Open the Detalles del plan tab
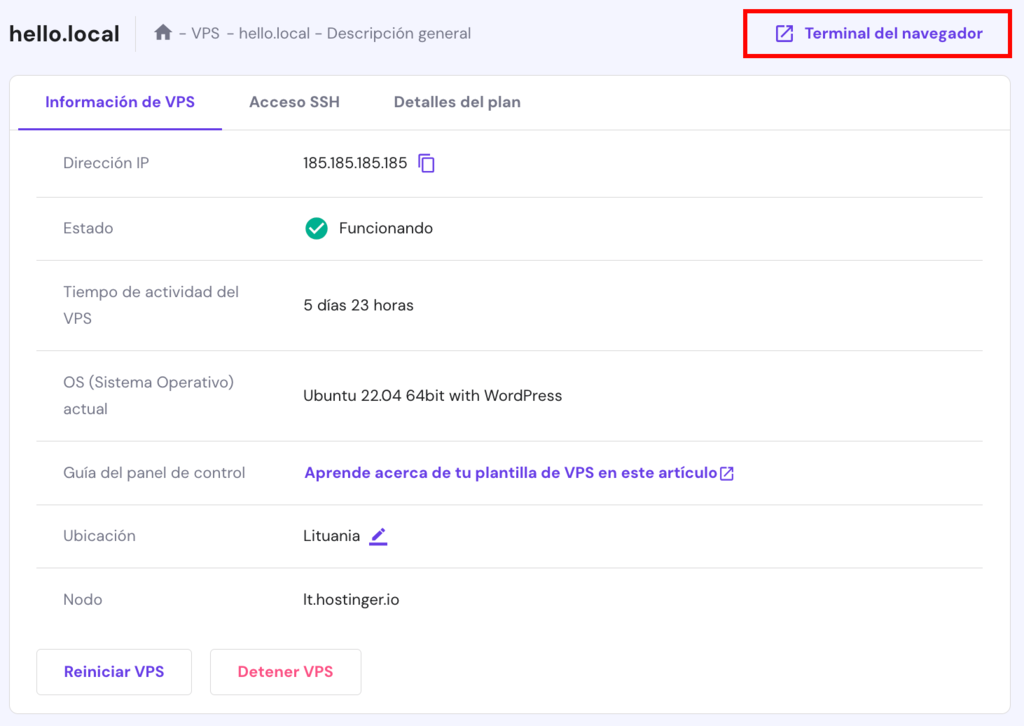 (x=457, y=102)
